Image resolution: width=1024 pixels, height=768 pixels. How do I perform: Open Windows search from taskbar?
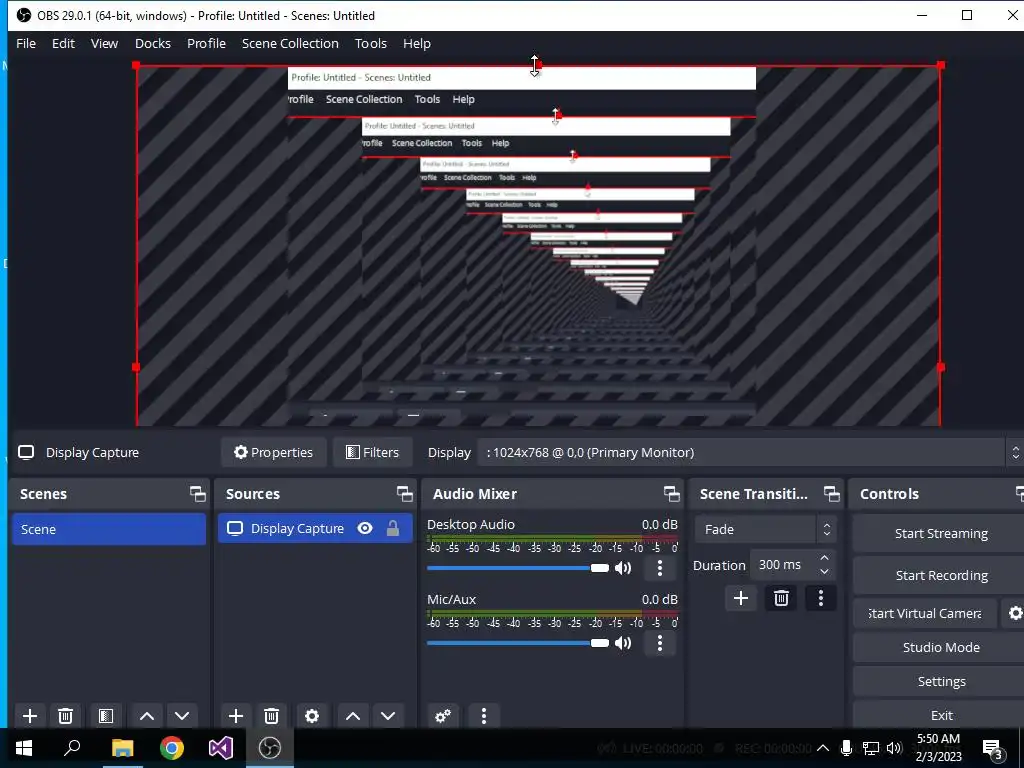coord(72,748)
